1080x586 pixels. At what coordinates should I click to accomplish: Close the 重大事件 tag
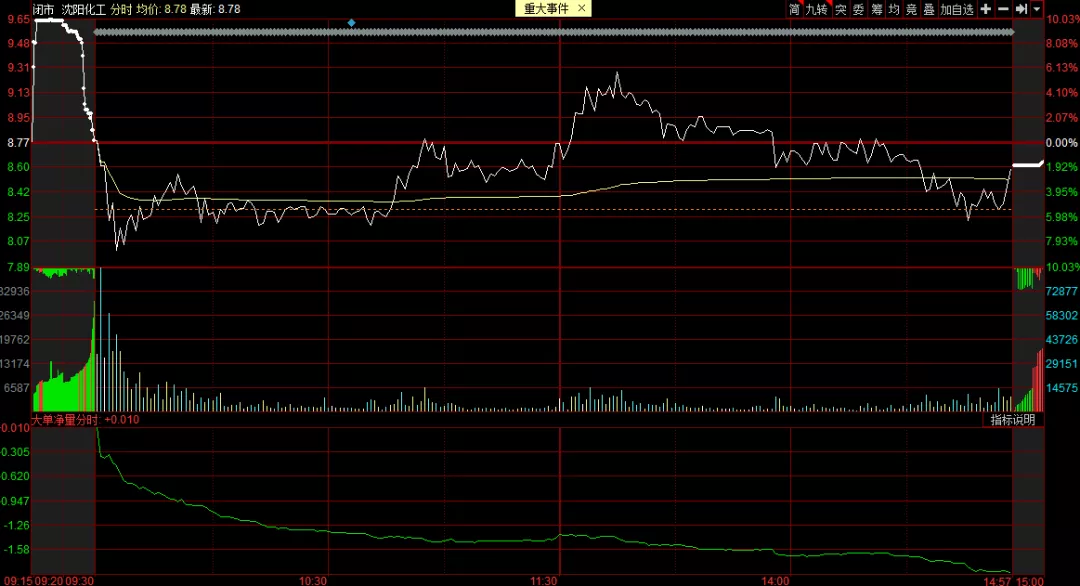tap(581, 8)
